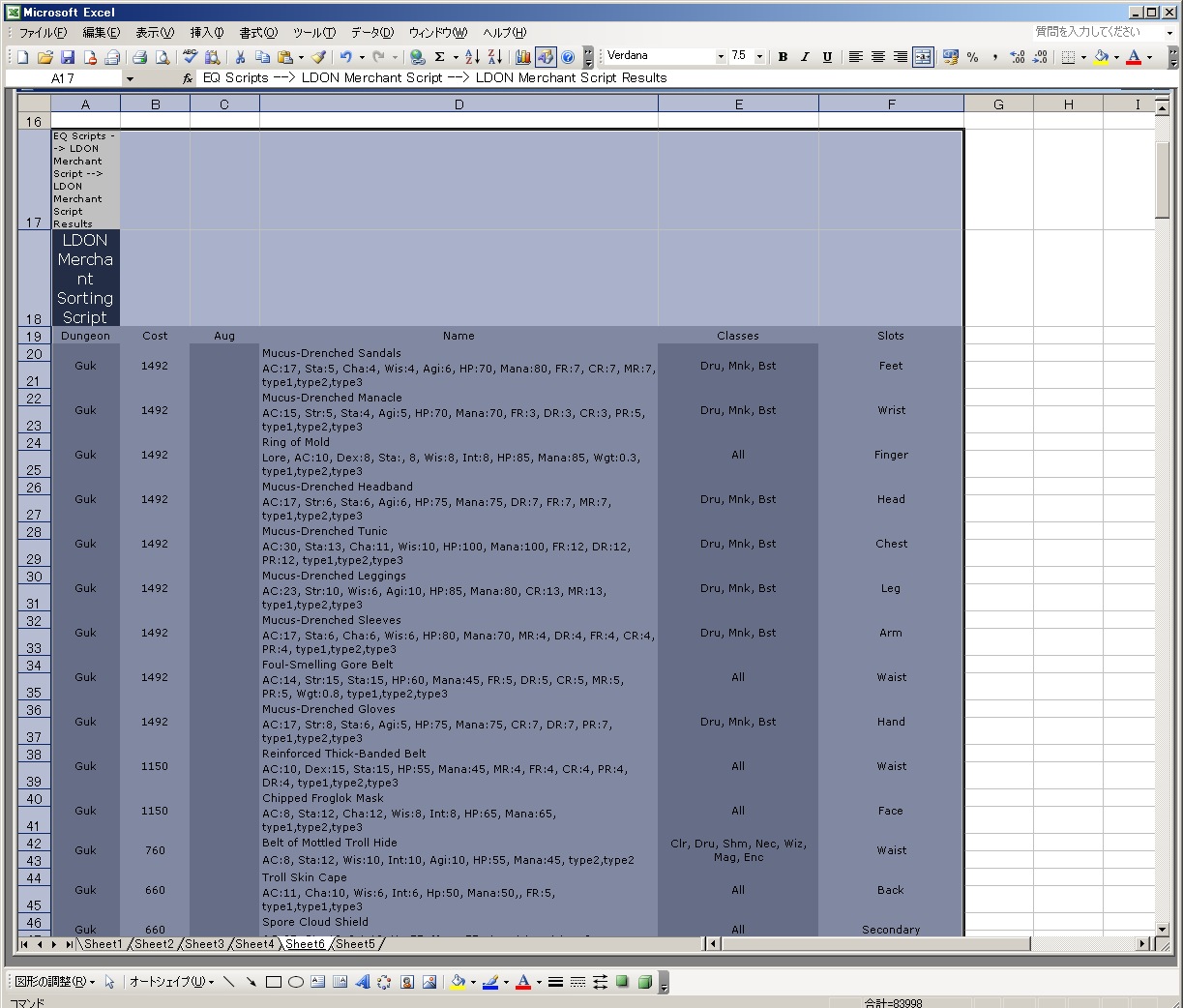Open the オートシェイプ(U) button menu
Image resolution: width=1183 pixels, height=1008 pixels.
tap(171, 982)
